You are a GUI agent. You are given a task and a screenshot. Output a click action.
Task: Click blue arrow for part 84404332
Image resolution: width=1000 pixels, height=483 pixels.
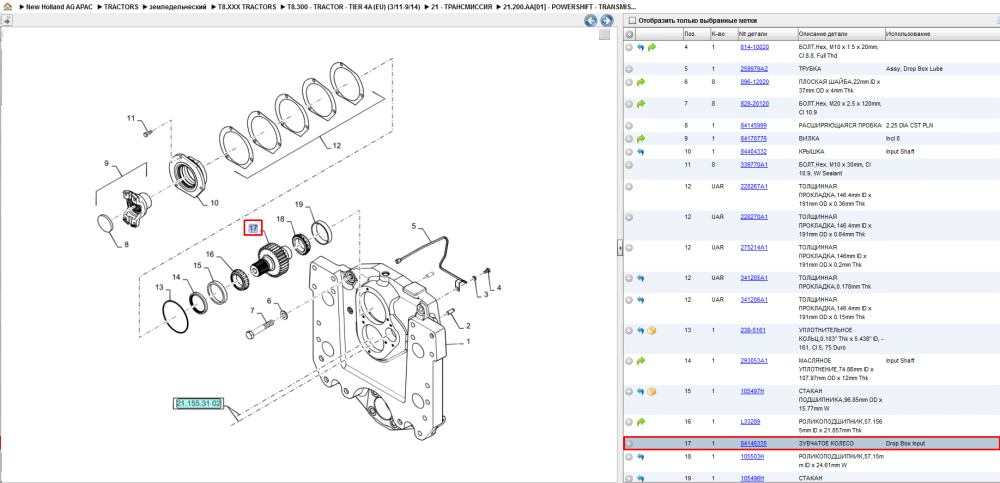pos(641,152)
